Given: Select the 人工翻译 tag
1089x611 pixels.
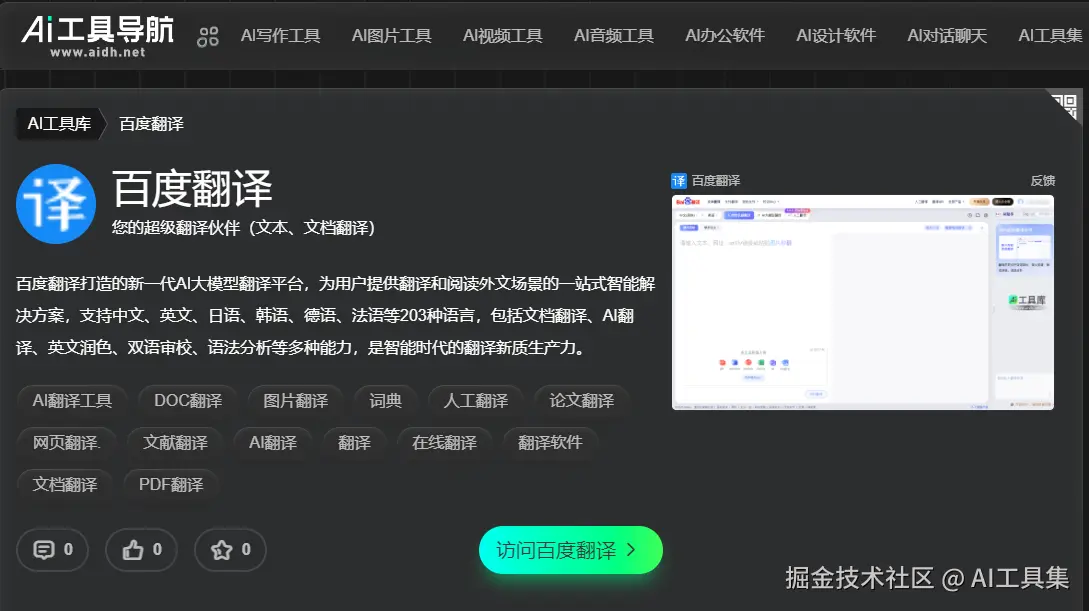Looking at the screenshot, I should [x=476, y=401].
